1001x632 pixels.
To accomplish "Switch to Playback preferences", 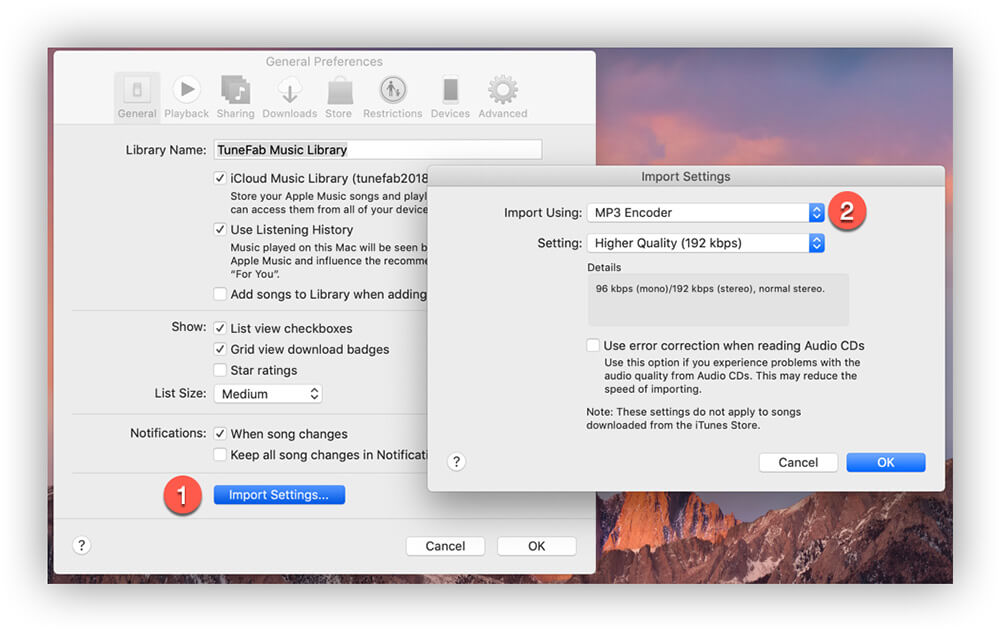I will click(x=187, y=97).
